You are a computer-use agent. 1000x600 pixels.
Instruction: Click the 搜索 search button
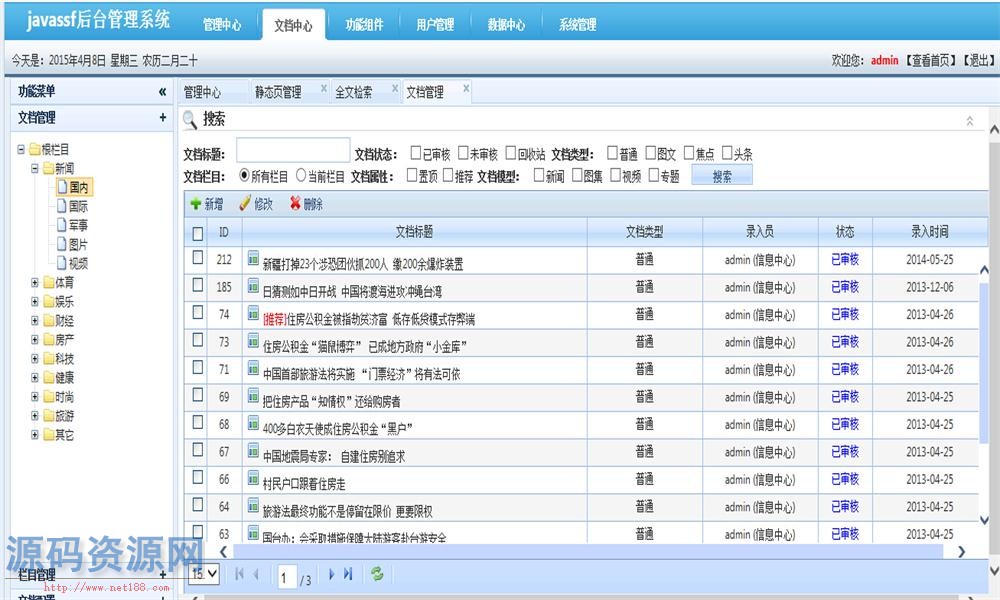point(721,173)
